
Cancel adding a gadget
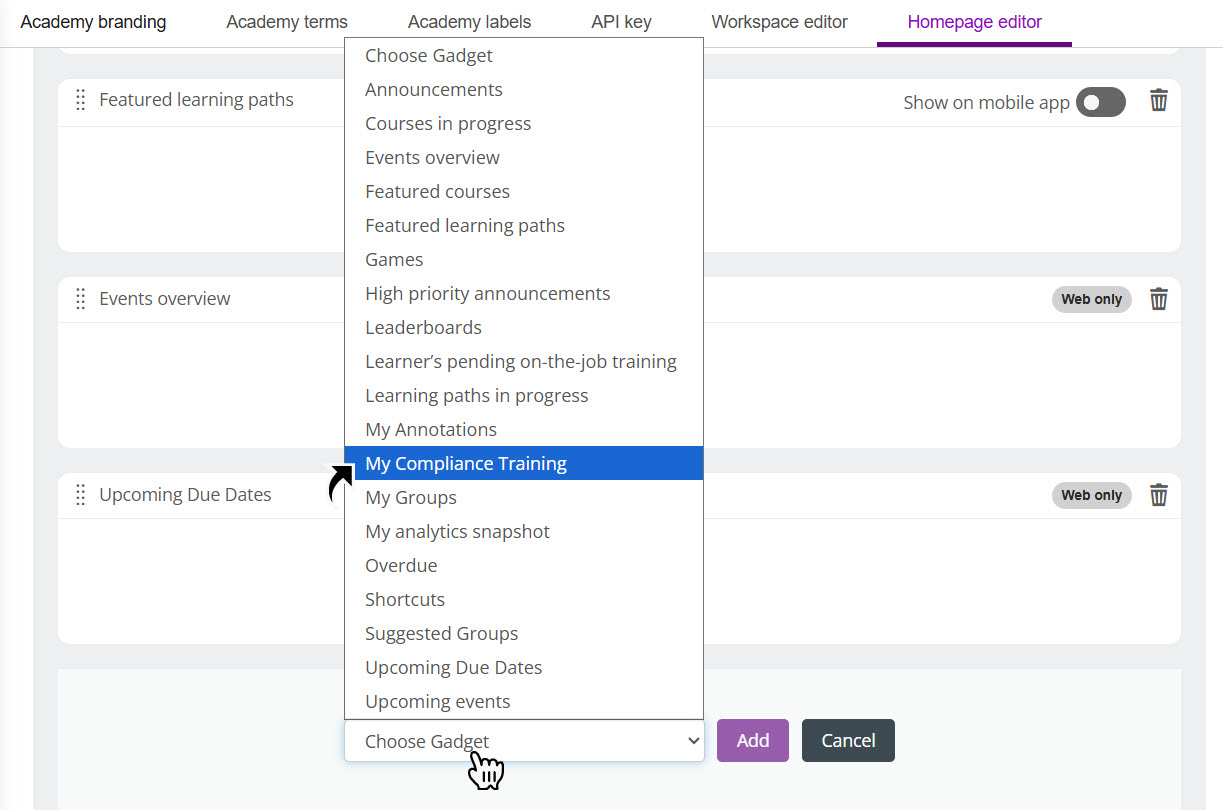(x=847, y=740)
